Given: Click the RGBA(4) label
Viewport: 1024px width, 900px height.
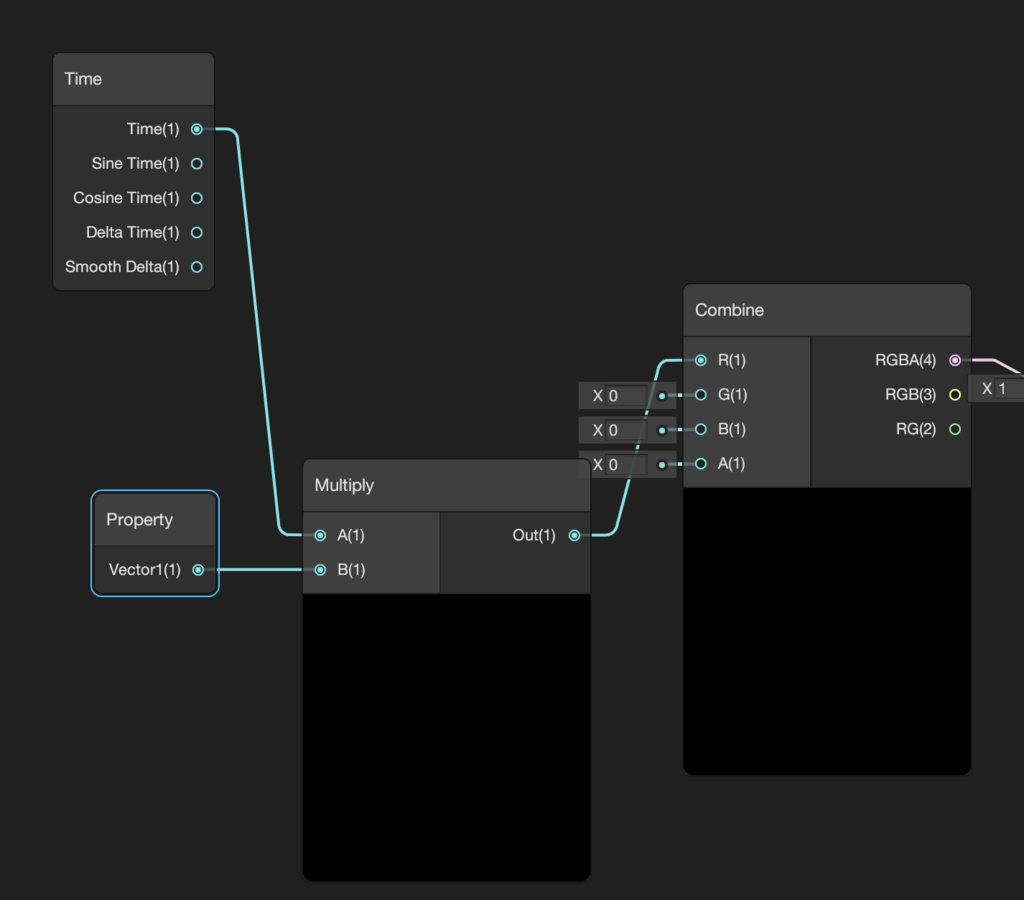Looking at the screenshot, I should coord(905,361).
